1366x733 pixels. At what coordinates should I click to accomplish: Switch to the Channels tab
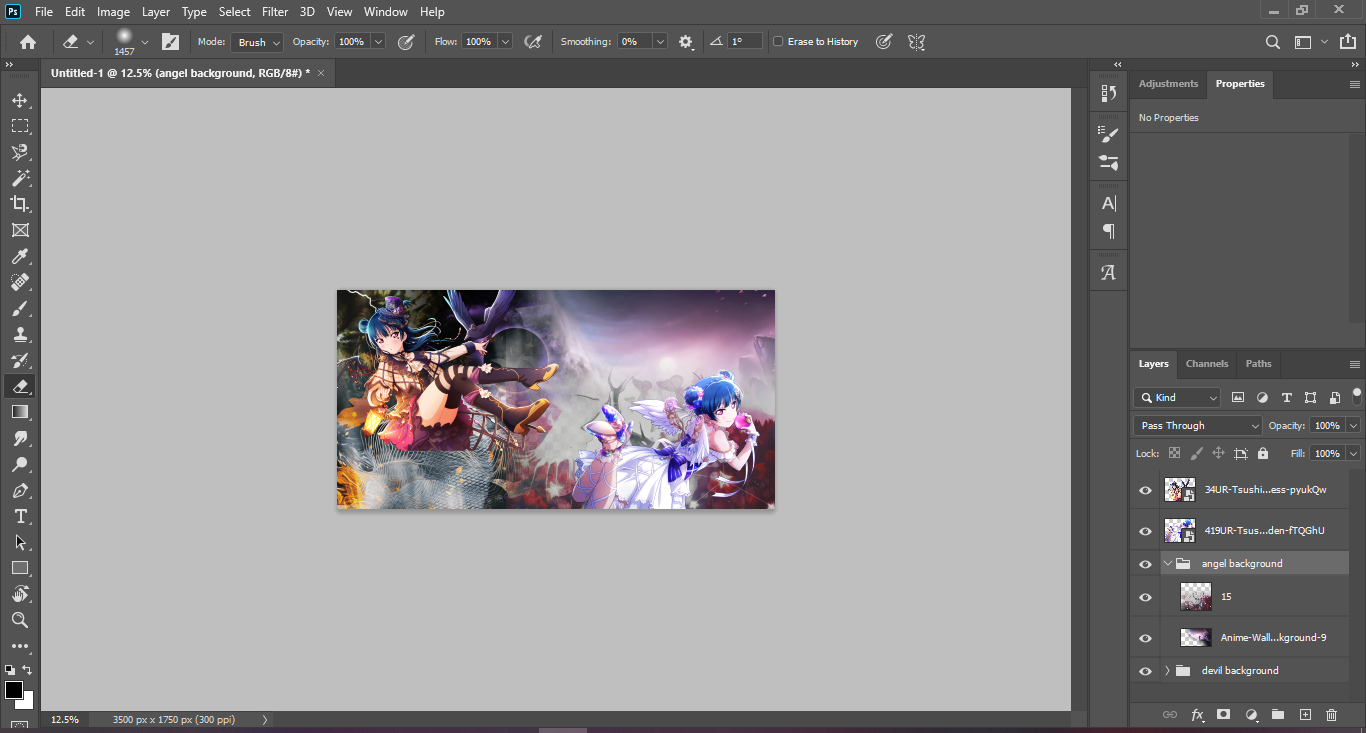pos(1206,364)
